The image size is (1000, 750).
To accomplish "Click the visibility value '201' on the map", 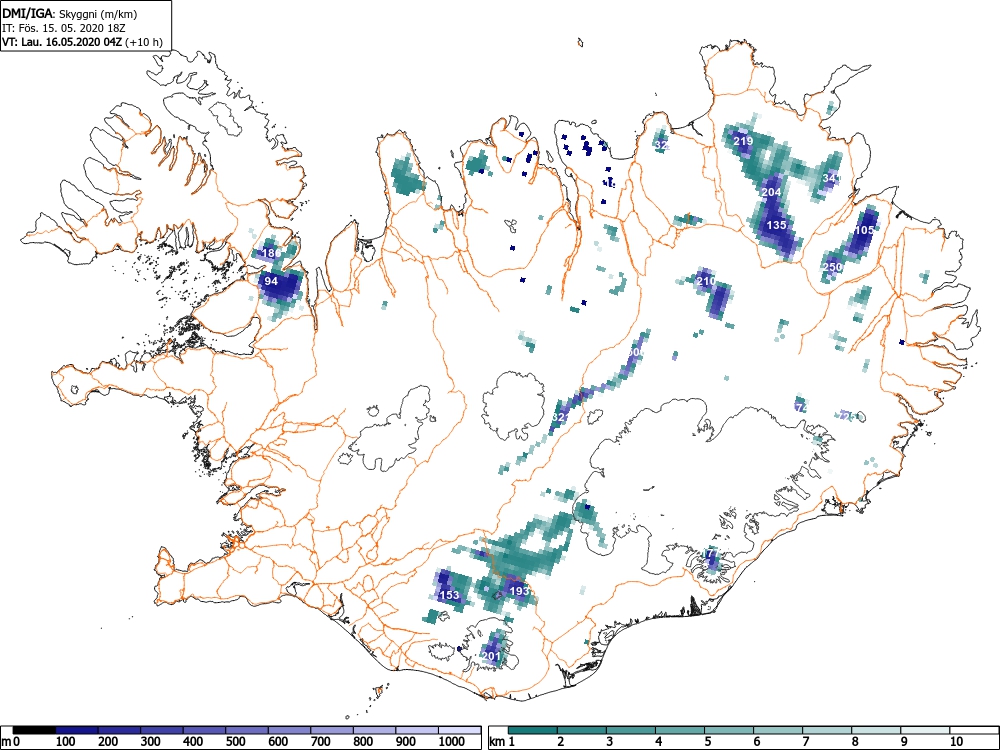I will [491, 656].
